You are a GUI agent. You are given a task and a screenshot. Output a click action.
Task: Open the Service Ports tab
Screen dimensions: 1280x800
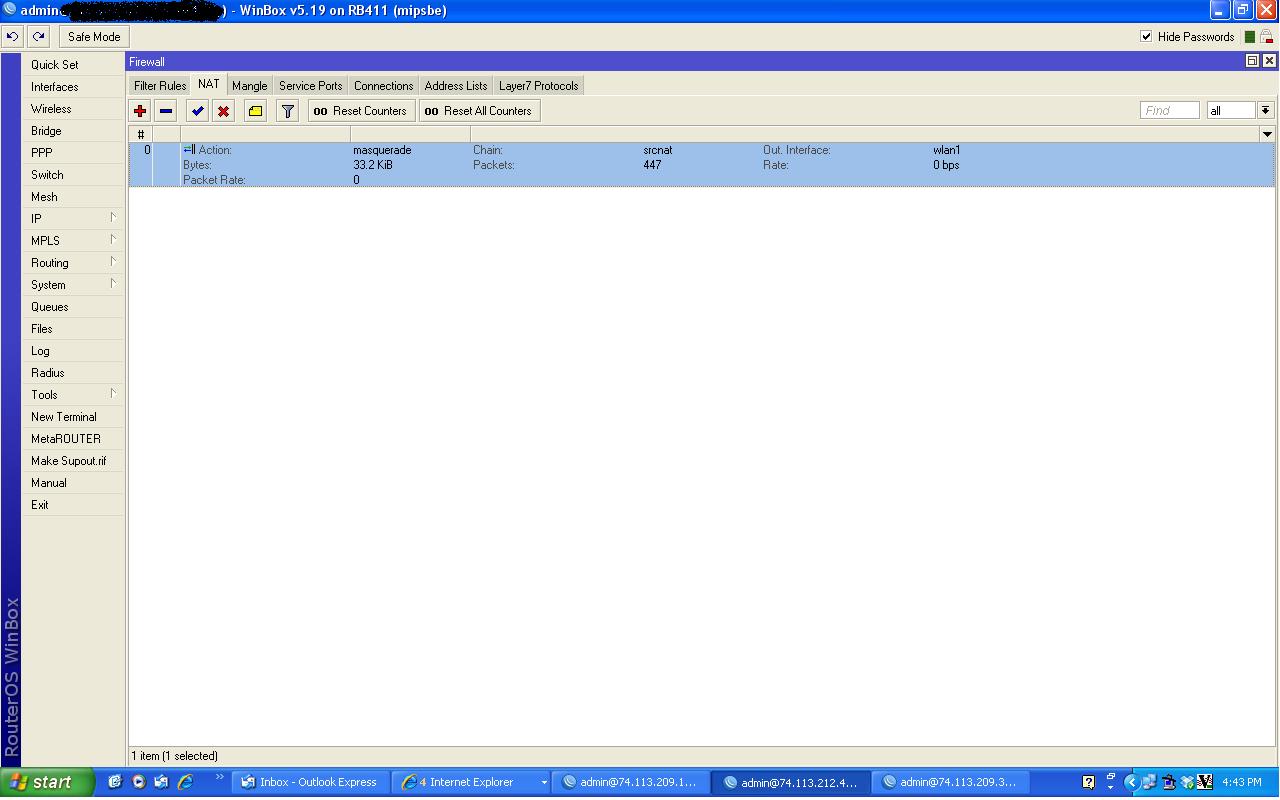coord(311,86)
